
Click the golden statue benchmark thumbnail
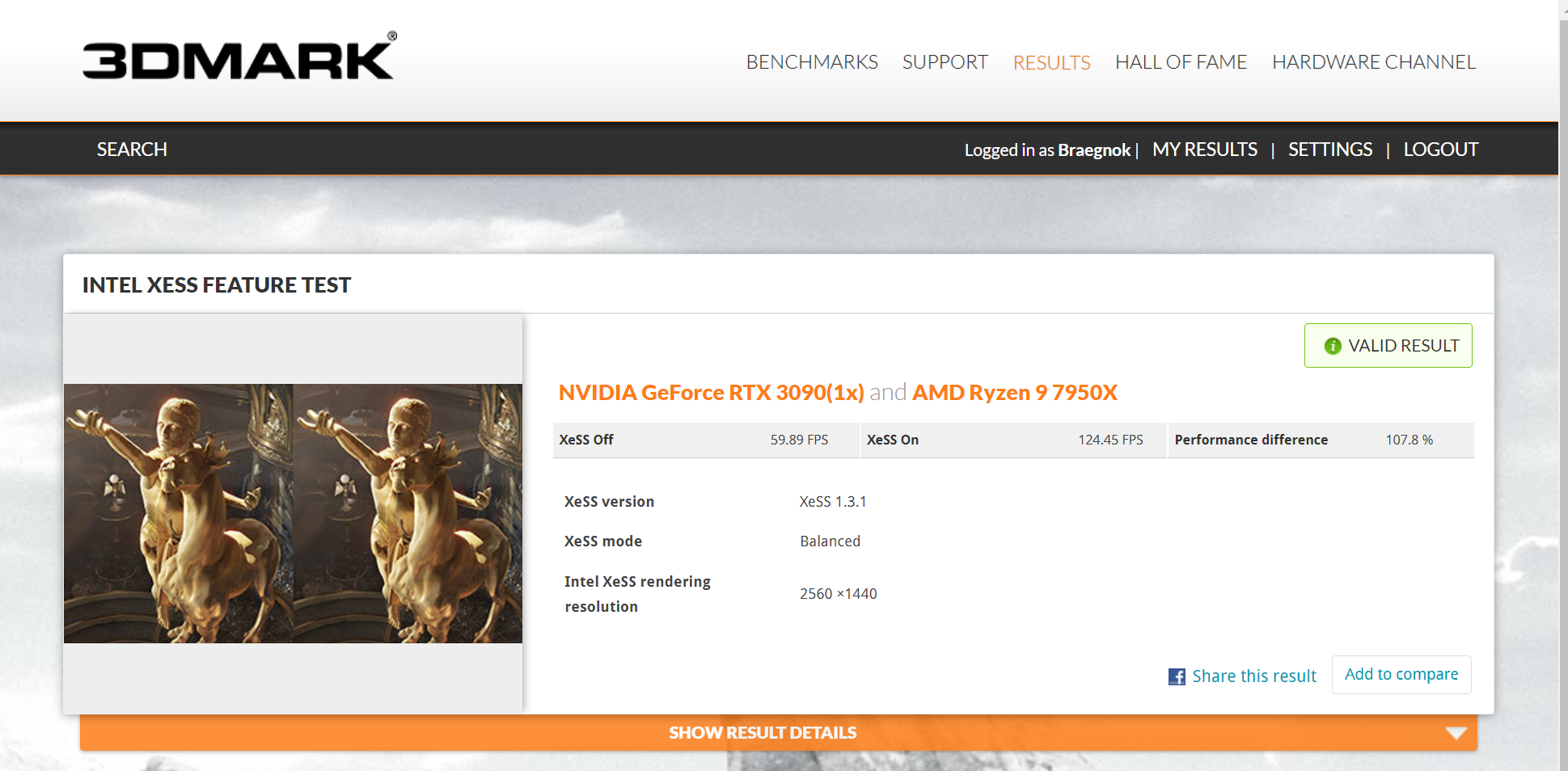[x=293, y=513]
